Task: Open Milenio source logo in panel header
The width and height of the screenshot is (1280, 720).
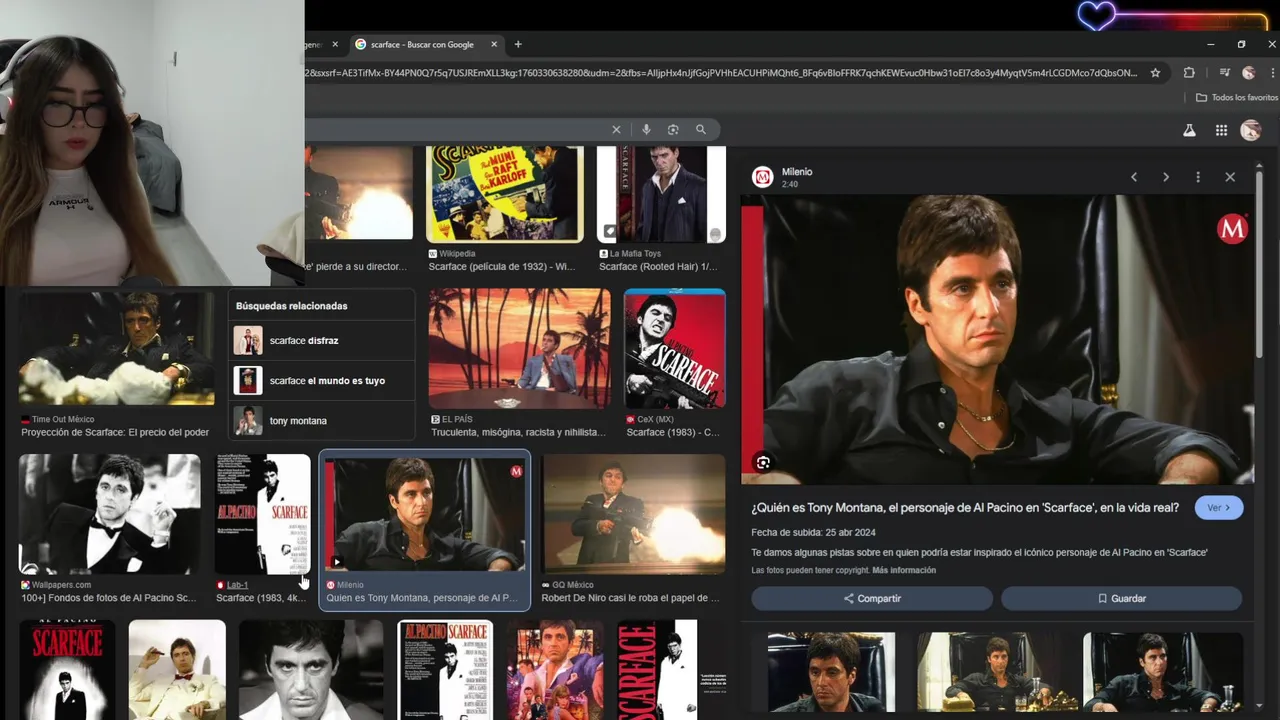Action: [x=763, y=177]
